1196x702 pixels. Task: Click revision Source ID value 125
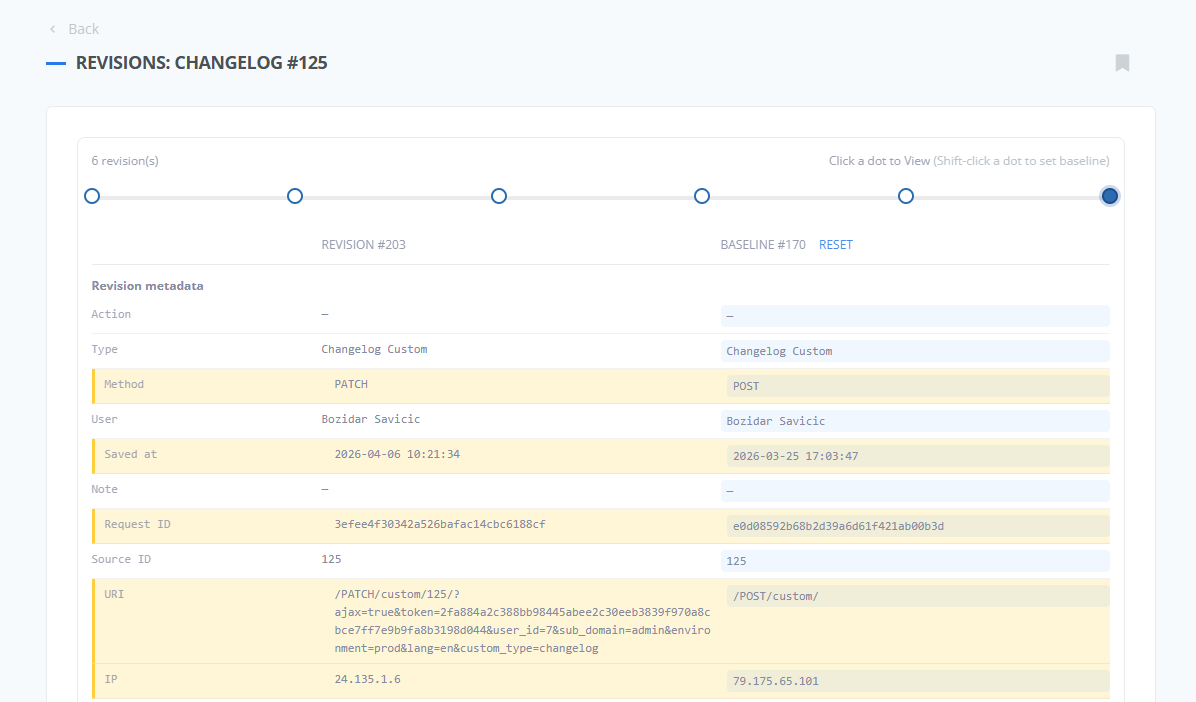click(331, 559)
